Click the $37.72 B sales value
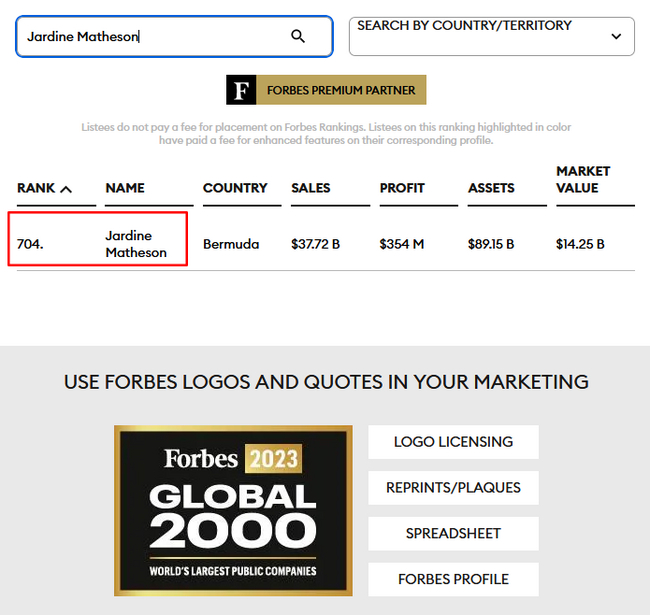The height and width of the screenshot is (615, 650). 315,244
